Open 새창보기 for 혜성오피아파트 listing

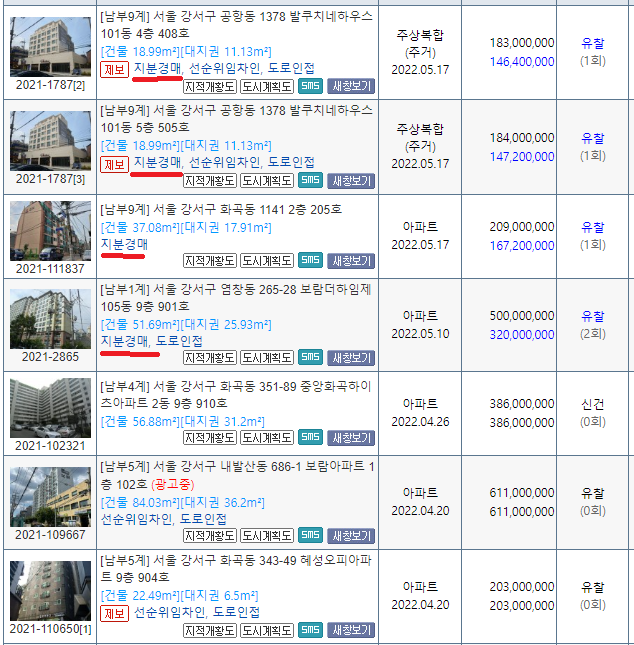click(351, 630)
